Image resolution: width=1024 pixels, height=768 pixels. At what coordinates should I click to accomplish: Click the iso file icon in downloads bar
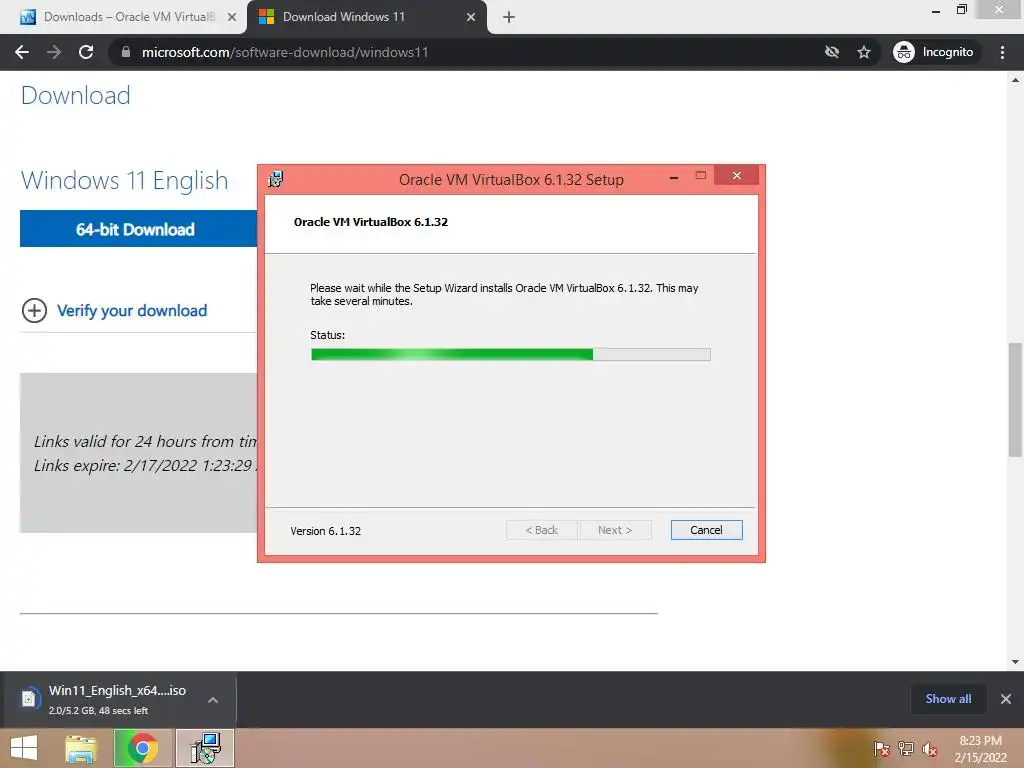pos(29,699)
